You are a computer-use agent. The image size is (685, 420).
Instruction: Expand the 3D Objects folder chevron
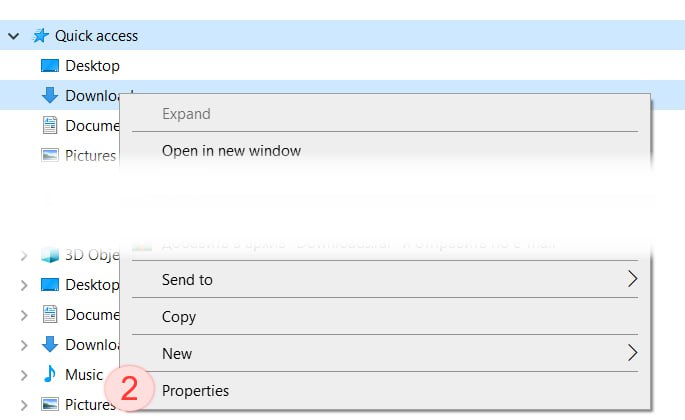(23, 255)
